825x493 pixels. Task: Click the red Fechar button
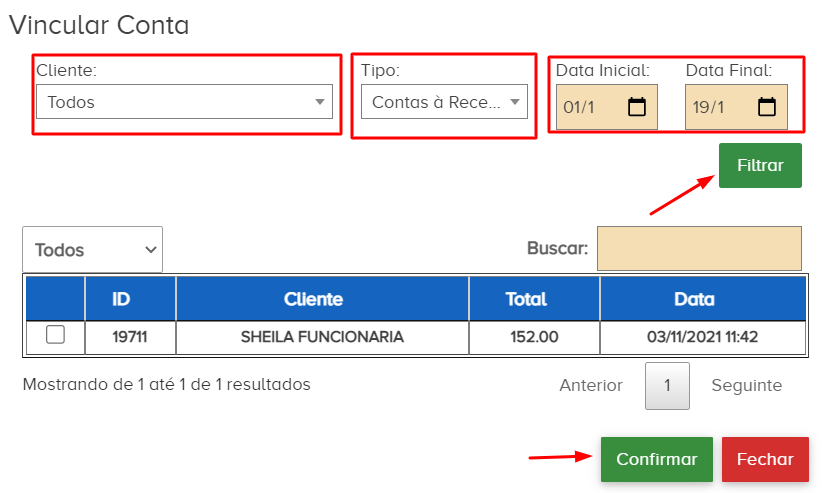coord(765,460)
